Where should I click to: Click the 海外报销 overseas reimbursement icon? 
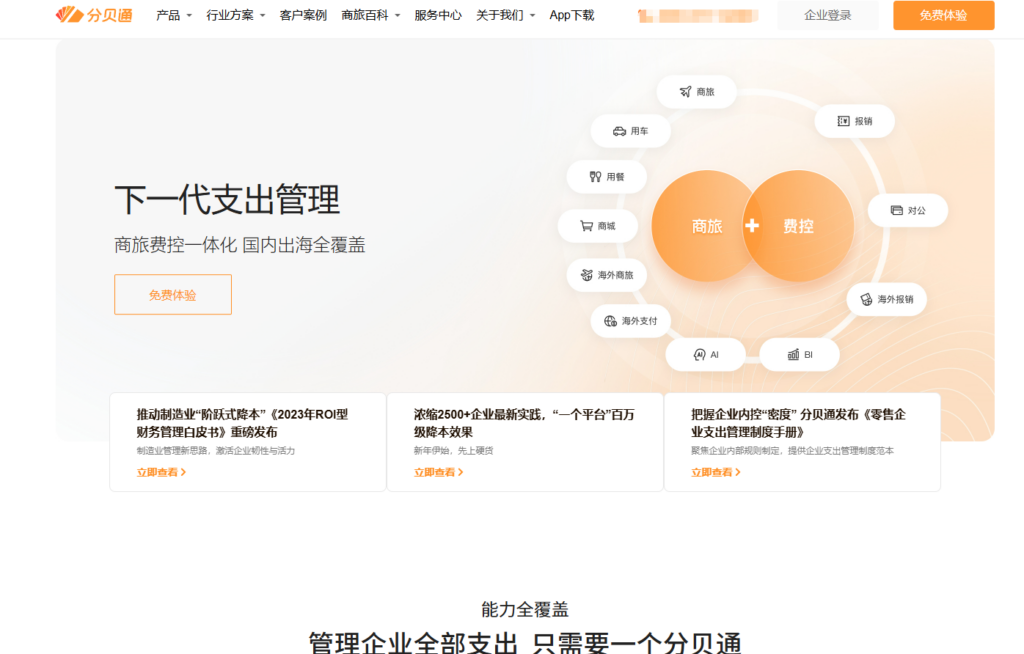point(886,299)
